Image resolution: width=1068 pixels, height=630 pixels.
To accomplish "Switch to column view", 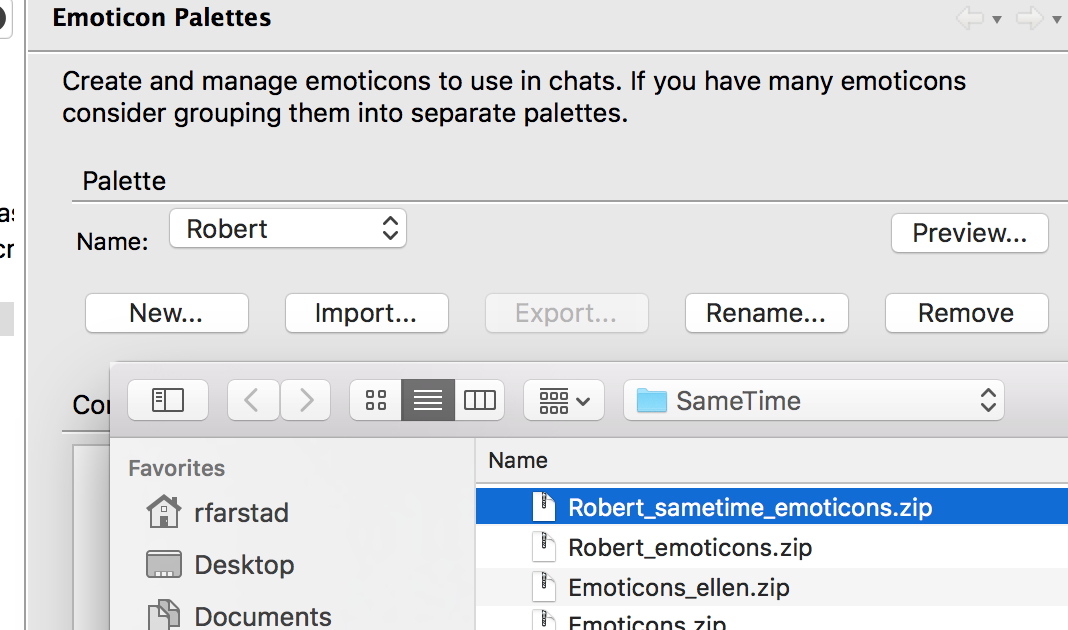I will [x=480, y=401].
